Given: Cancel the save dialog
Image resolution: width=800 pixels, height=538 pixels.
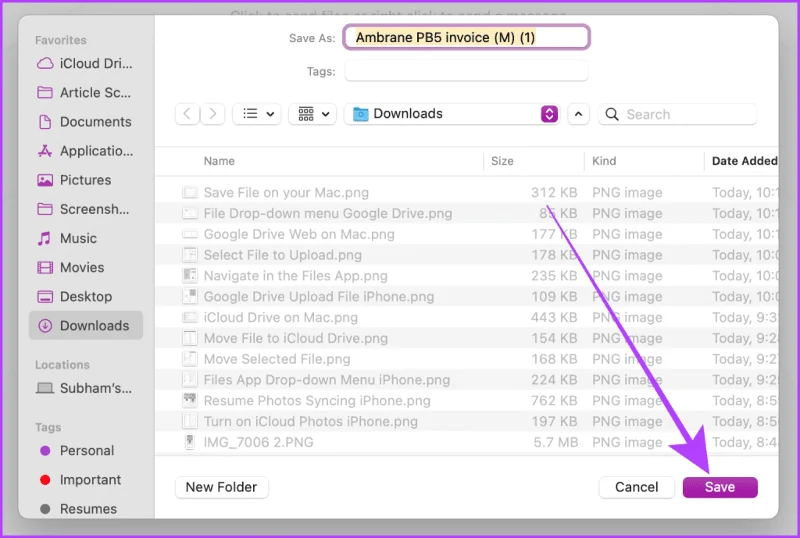Looking at the screenshot, I should 636,487.
